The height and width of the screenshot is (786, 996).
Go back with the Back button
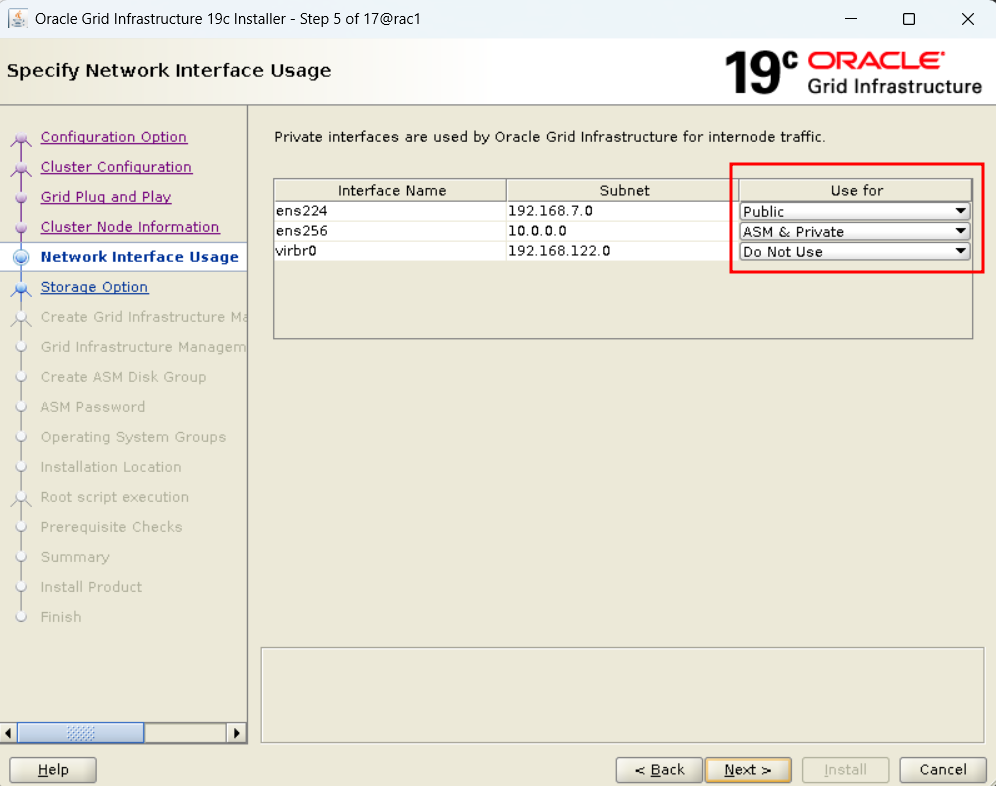tap(659, 770)
